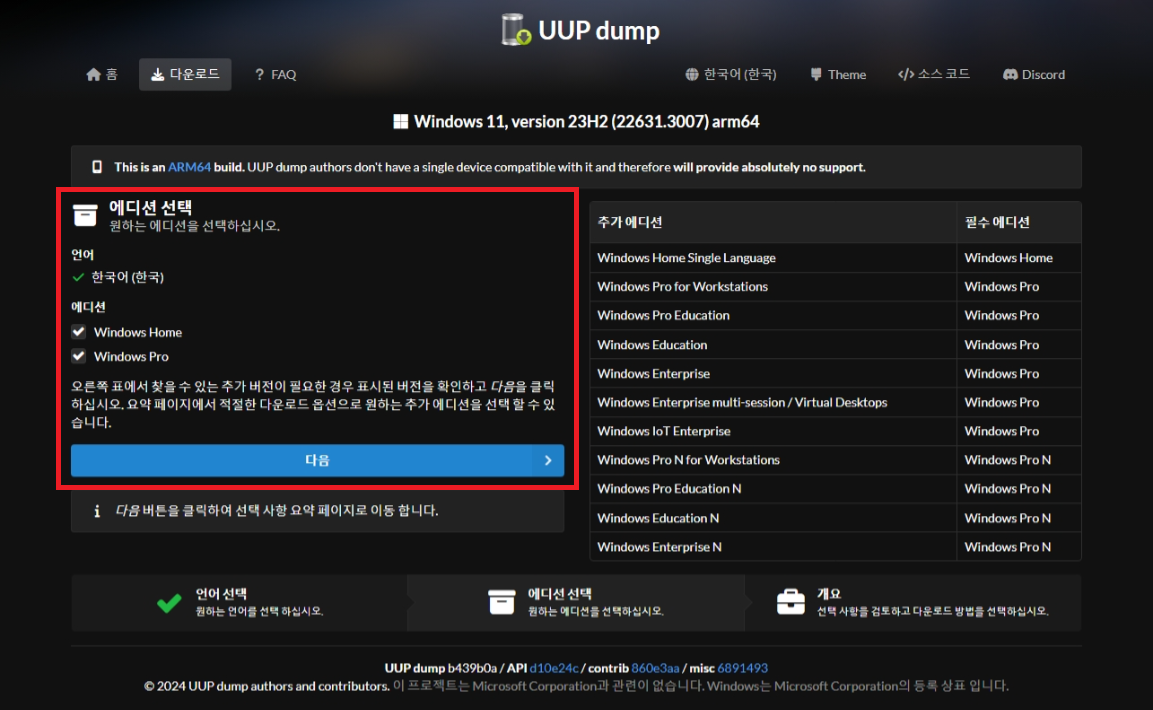Click the code brackets icon beside 소스 코드
Image resolution: width=1153 pixels, height=710 pixels.
906,74
